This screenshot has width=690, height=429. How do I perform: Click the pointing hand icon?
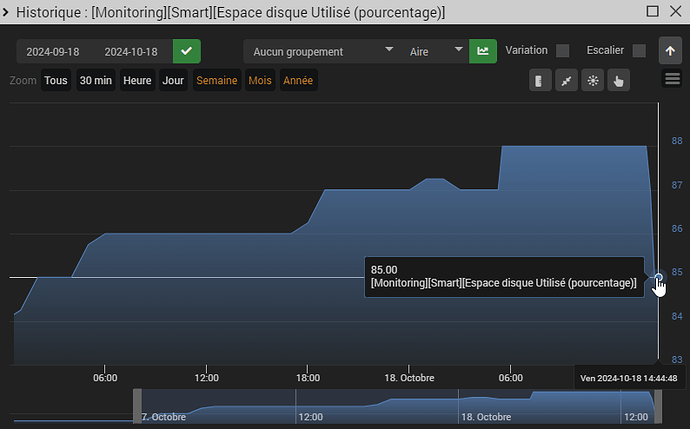point(618,81)
